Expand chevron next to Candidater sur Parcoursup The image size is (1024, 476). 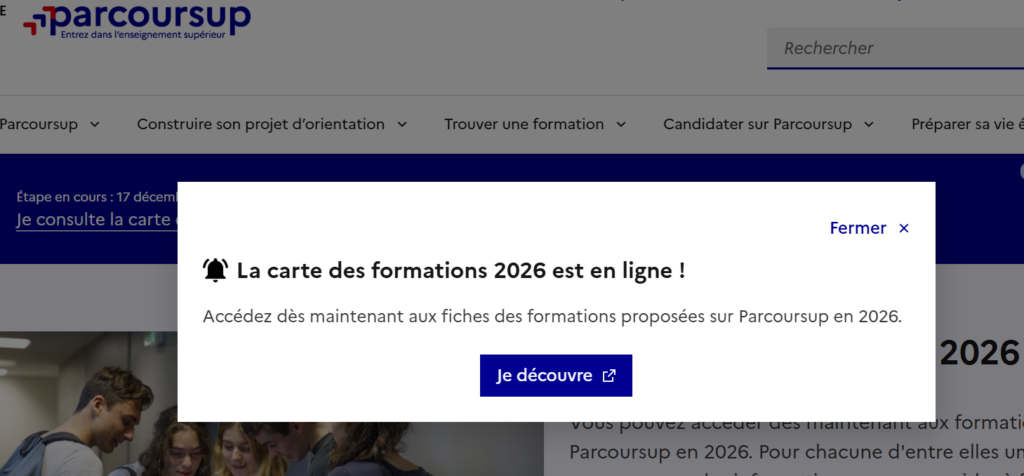point(869,125)
